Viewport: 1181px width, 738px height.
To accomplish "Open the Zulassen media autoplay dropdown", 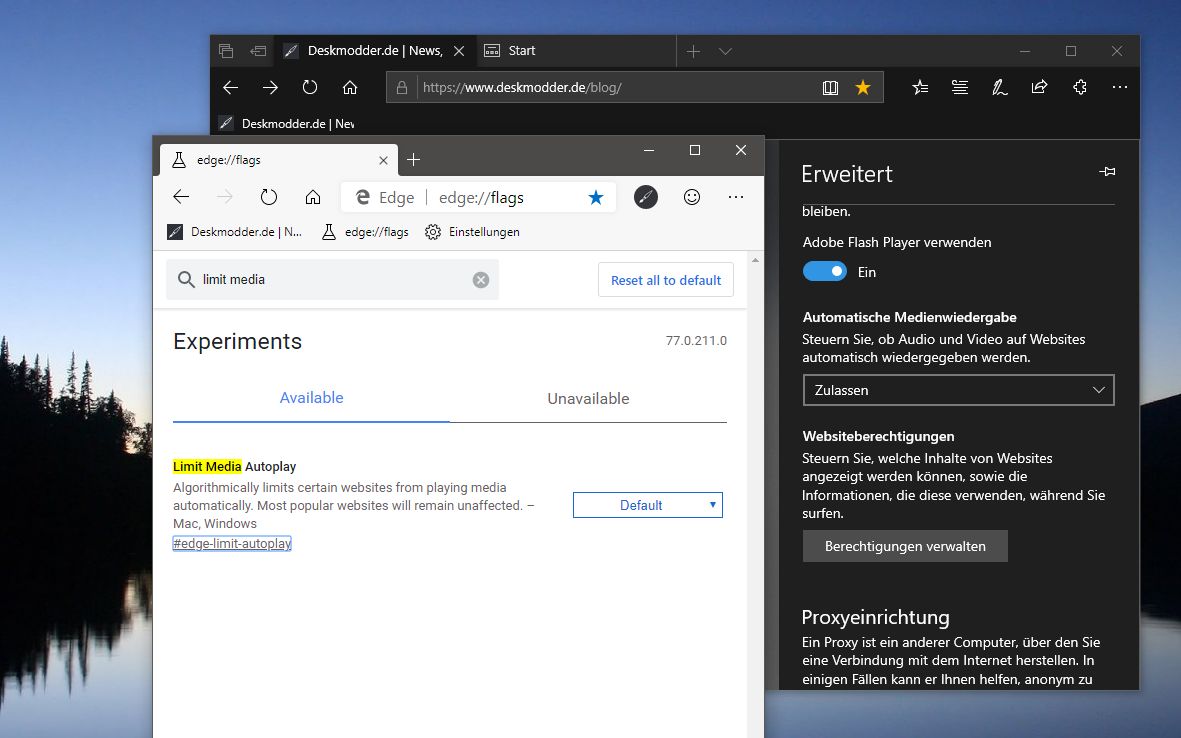I will point(958,390).
